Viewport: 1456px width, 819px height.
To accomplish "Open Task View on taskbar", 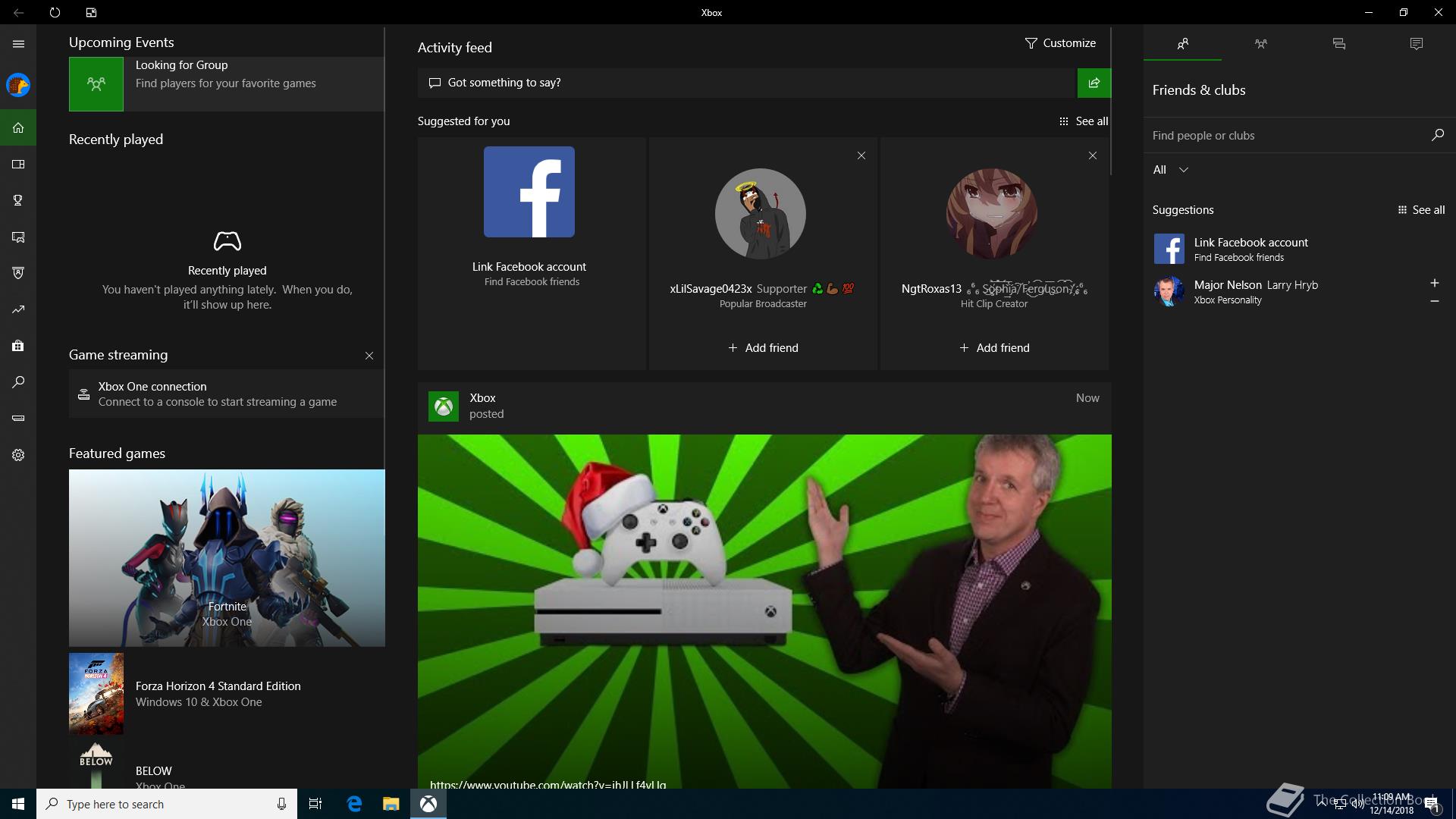I will pos(315,804).
